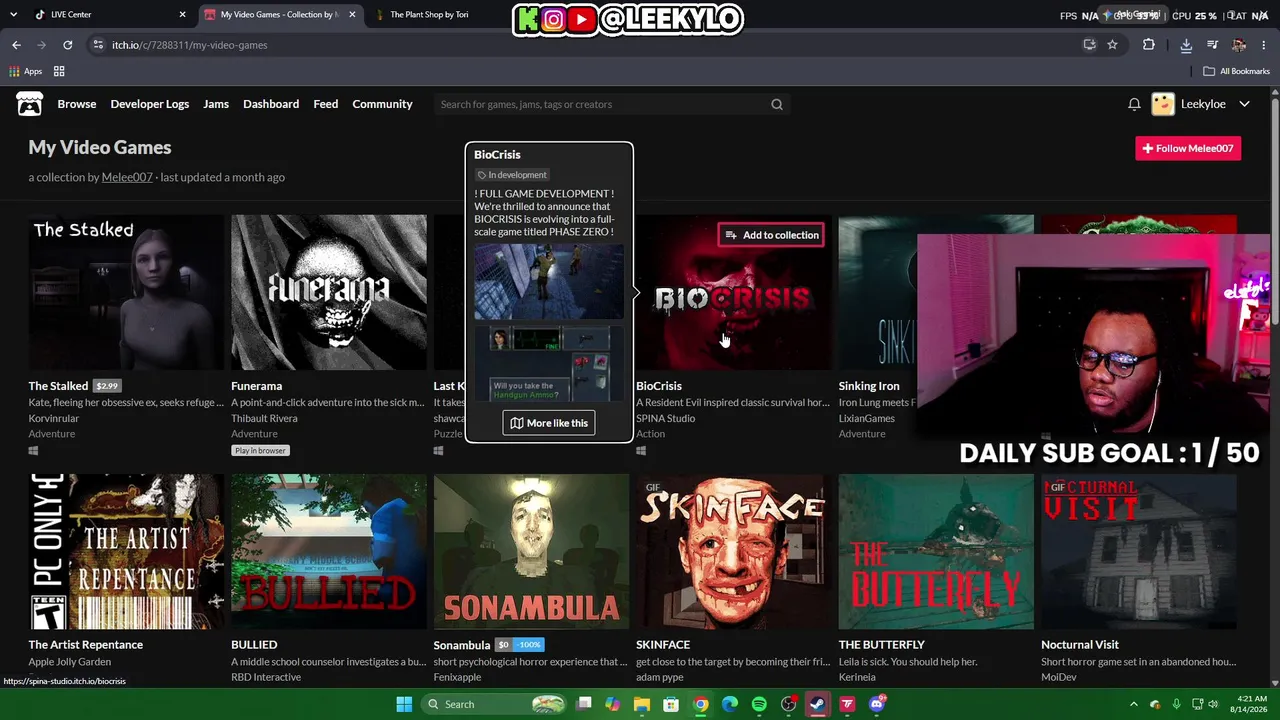View site information icon in address bar
This screenshot has width=1280, height=720.
point(97,45)
